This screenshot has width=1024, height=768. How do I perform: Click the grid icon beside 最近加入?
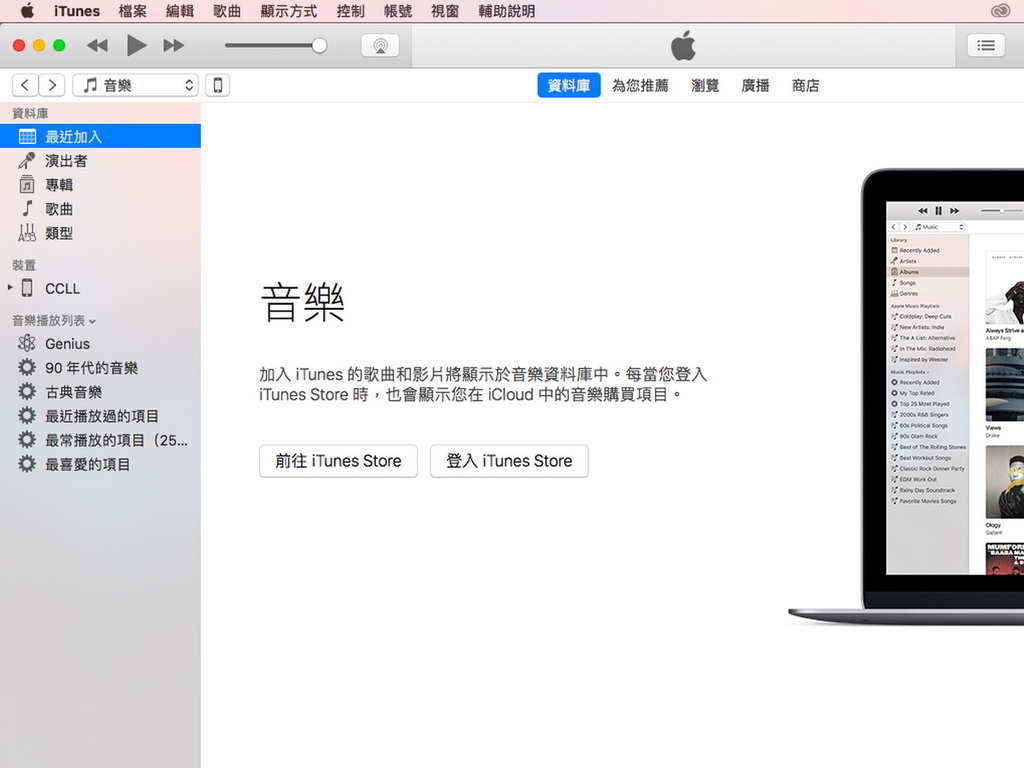[27, 136]
